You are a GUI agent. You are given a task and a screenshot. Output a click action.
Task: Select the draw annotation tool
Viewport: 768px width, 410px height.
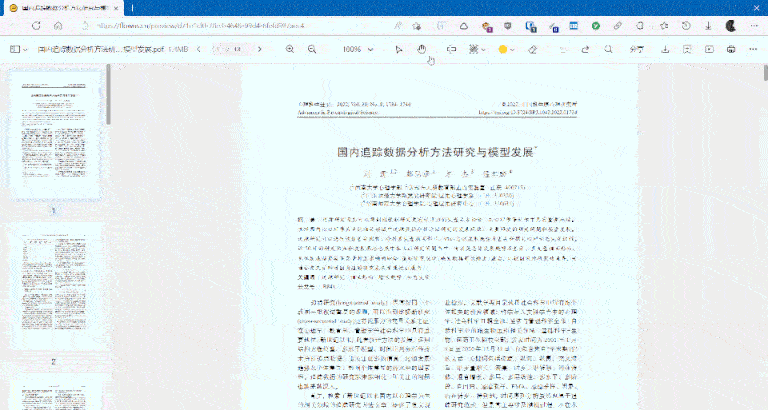(x=473, y=49)
